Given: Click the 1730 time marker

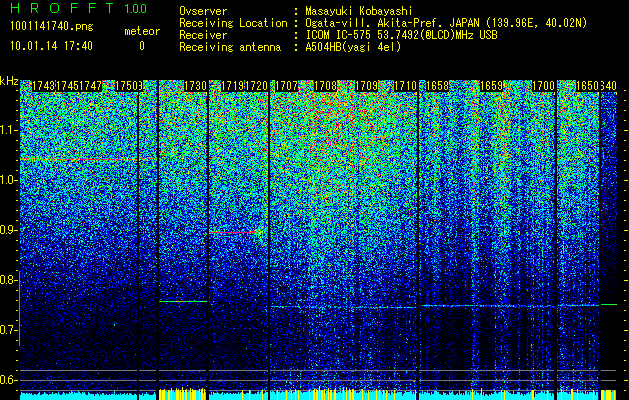Looking at the screenshot, I should pyautogui.click(x=195, y=86).
